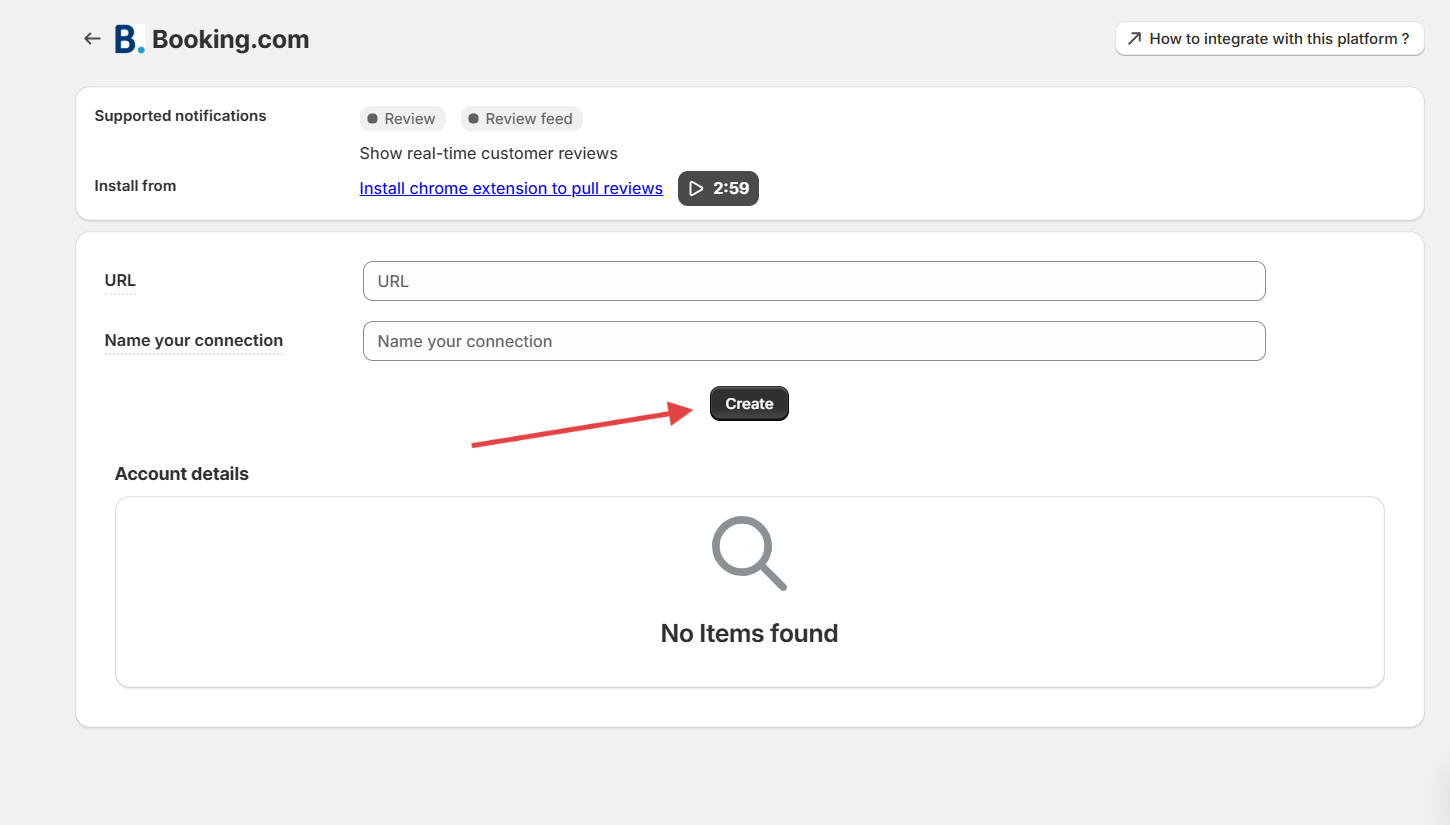
Task: Click the 'No Items found' message
Action: [749, 633]
